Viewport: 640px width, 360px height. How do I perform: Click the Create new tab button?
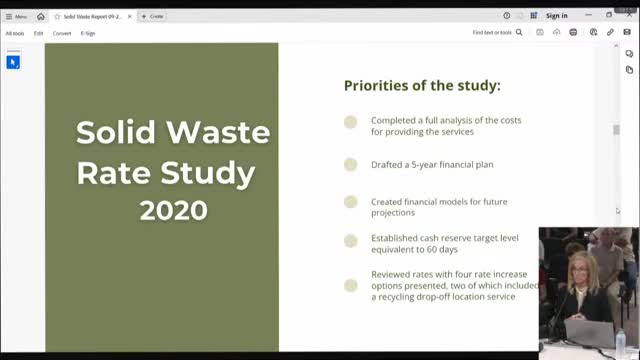152,16
